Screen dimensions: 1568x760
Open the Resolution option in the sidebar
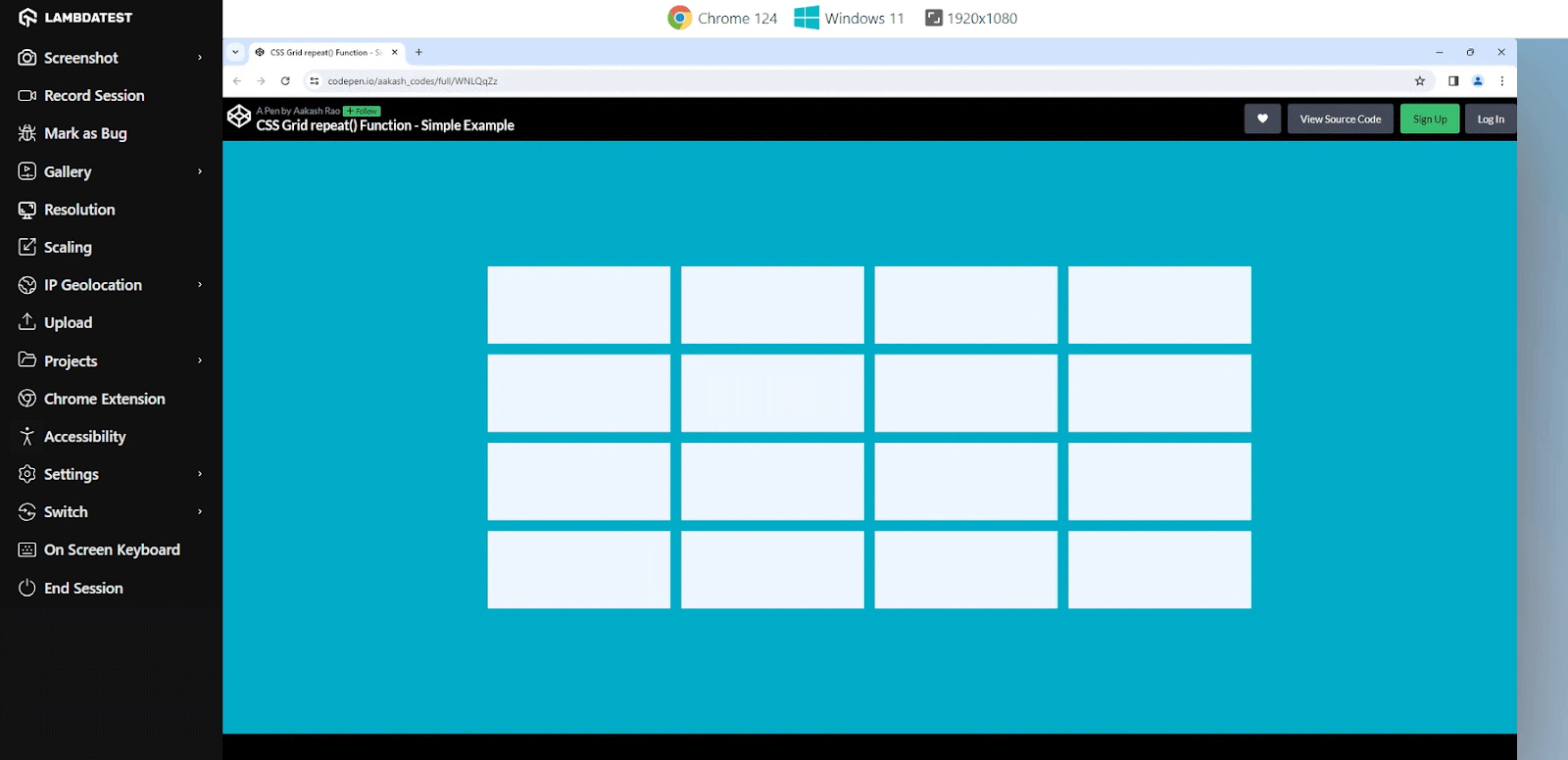(67, 210)
